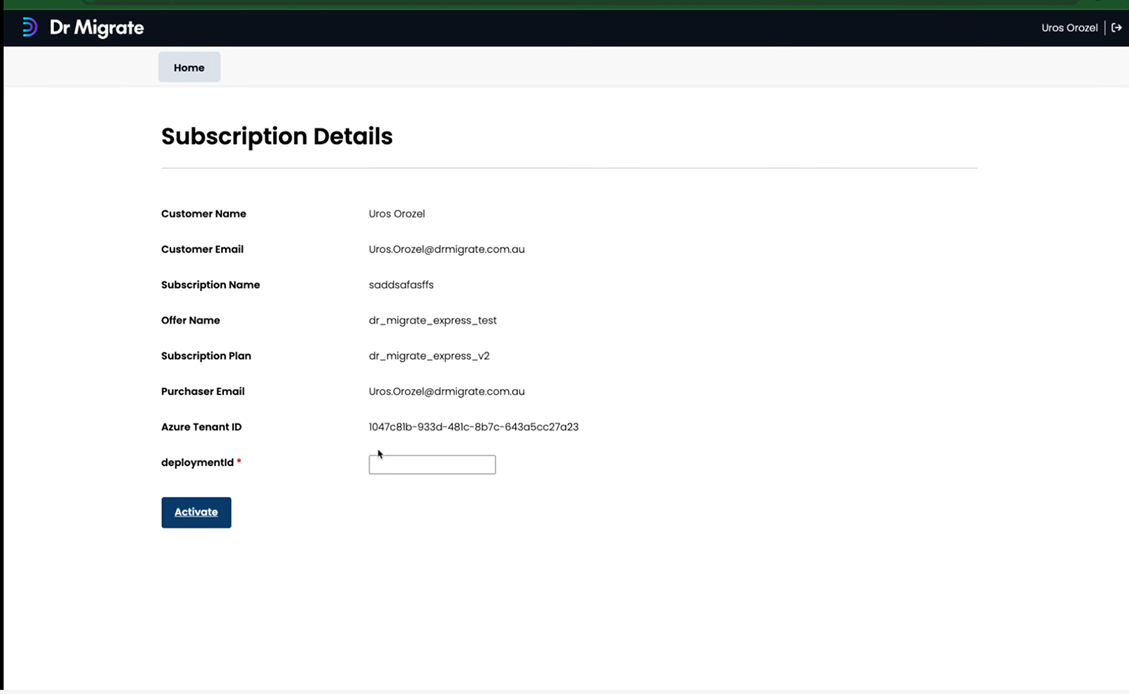Click the deploymentId field label

pyautogui.click(x=197, y=463)
